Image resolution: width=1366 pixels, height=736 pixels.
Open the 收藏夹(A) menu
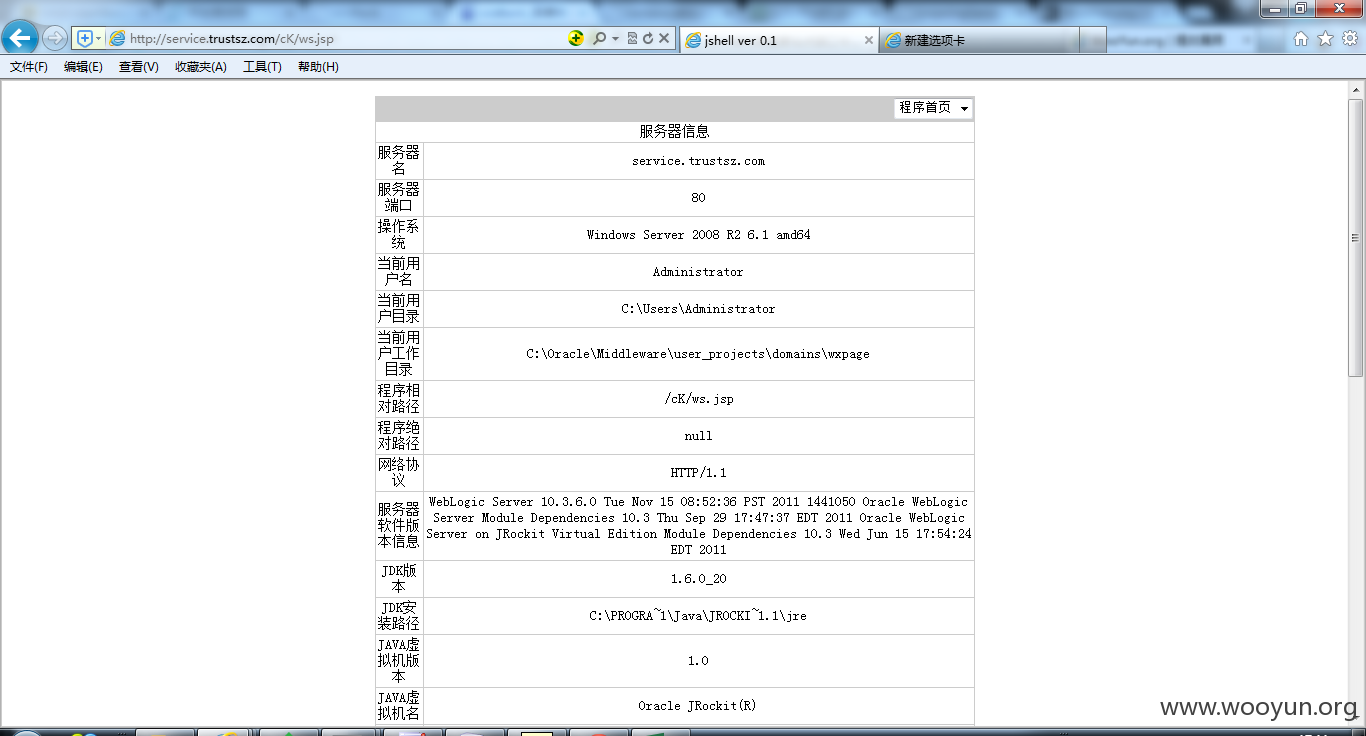click(200, 67)
